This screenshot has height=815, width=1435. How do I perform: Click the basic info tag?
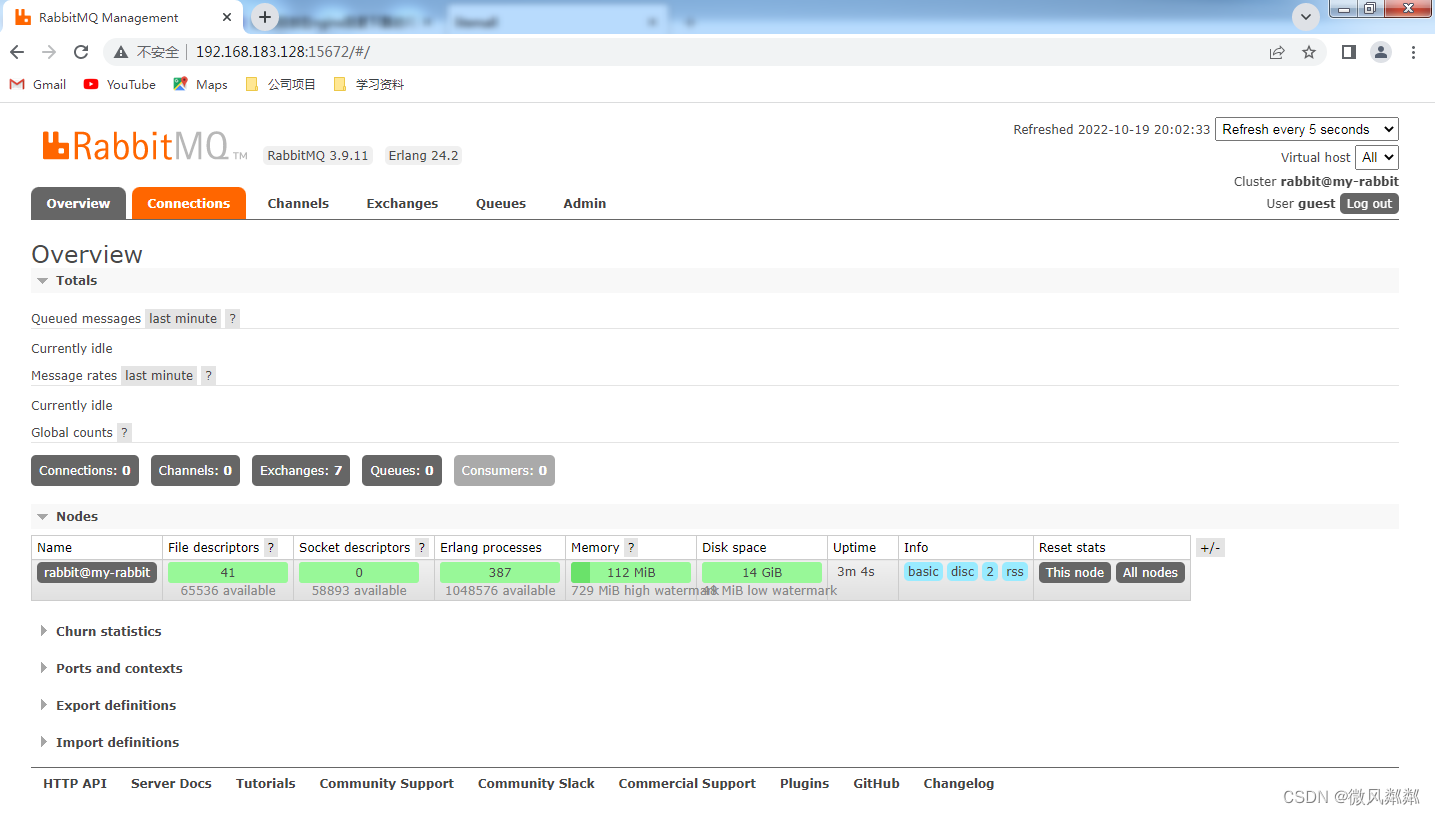923,572
